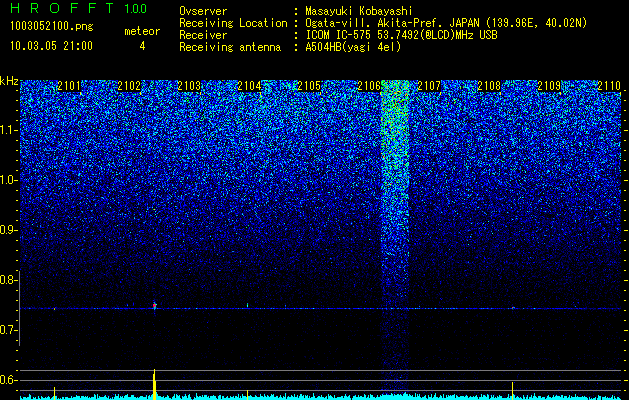
Task: Click the yellow level spike near 2108
Action: (x=513, y=390)
